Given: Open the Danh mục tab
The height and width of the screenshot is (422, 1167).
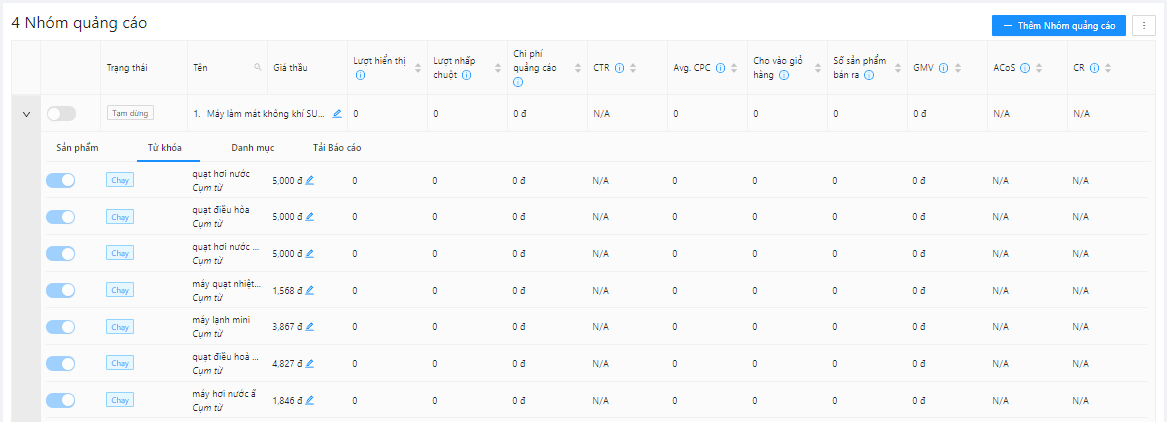Looking at the screenshot, I should coord(252,147).
